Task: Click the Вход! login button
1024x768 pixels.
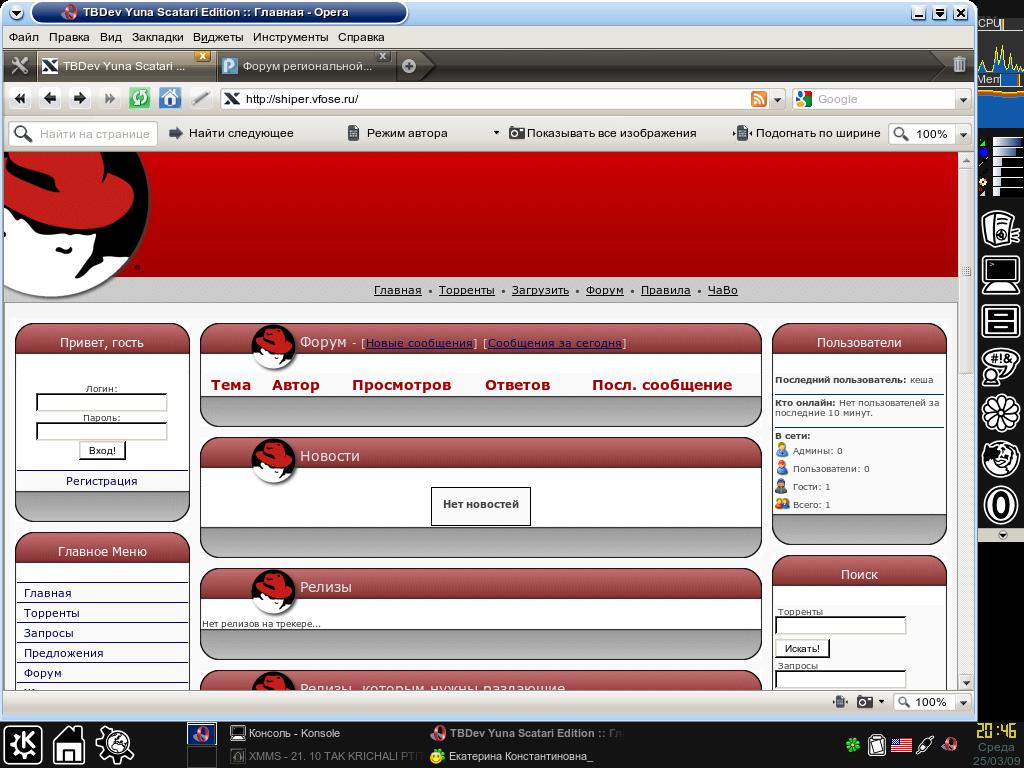Action: (x=102, y=451)
